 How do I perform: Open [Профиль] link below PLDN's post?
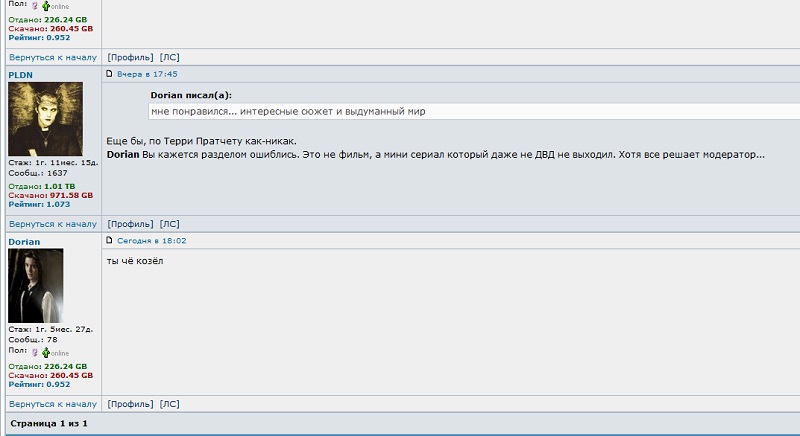[x=130, y=224]
